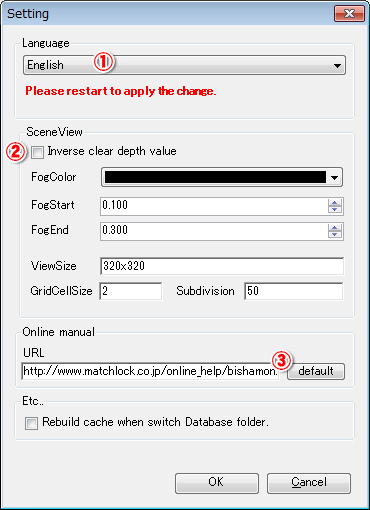Increase FogEnd with the up arrow
Image resolution: width=370 pixels, height=510 pixels.
335,228
